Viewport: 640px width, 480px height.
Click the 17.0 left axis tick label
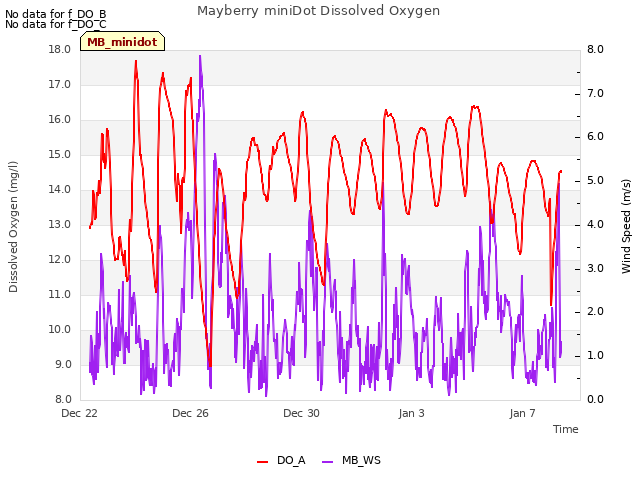point(60,84)
